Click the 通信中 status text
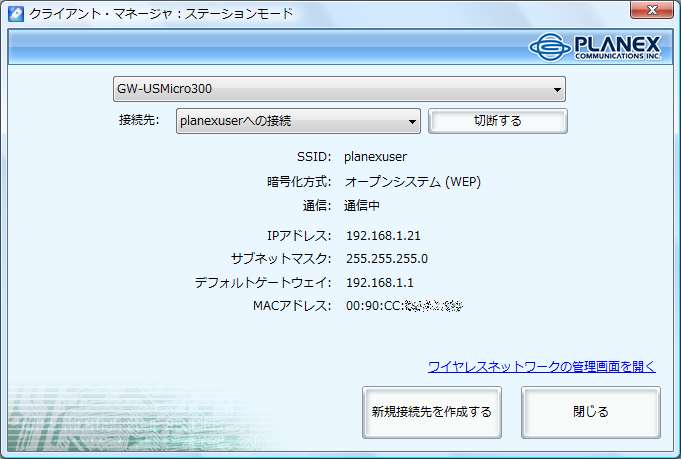Image resolution: width=681 pixels, height=459 pixels. tap(362, 205)
